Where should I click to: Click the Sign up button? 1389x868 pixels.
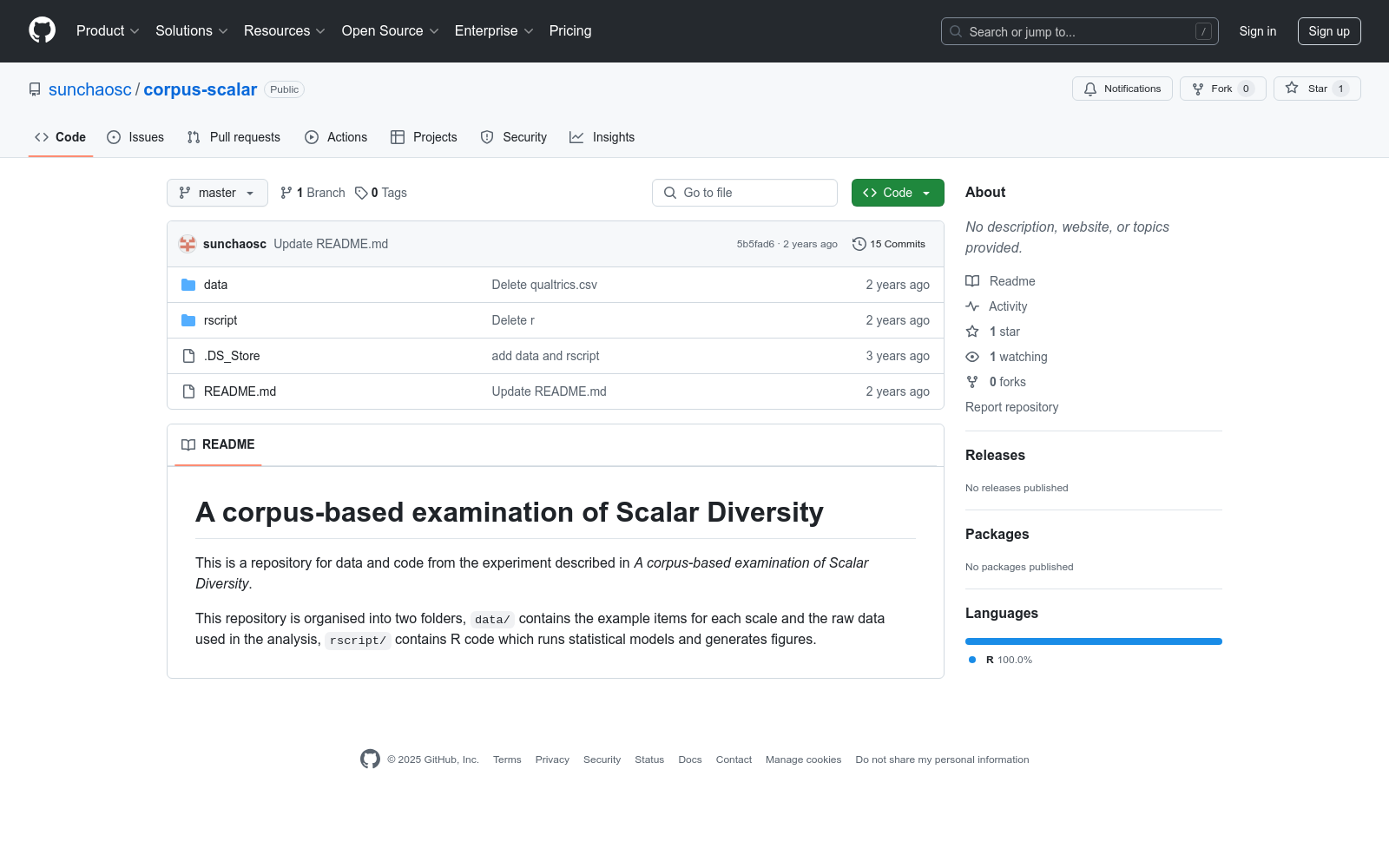click(x=1329, y=31)
